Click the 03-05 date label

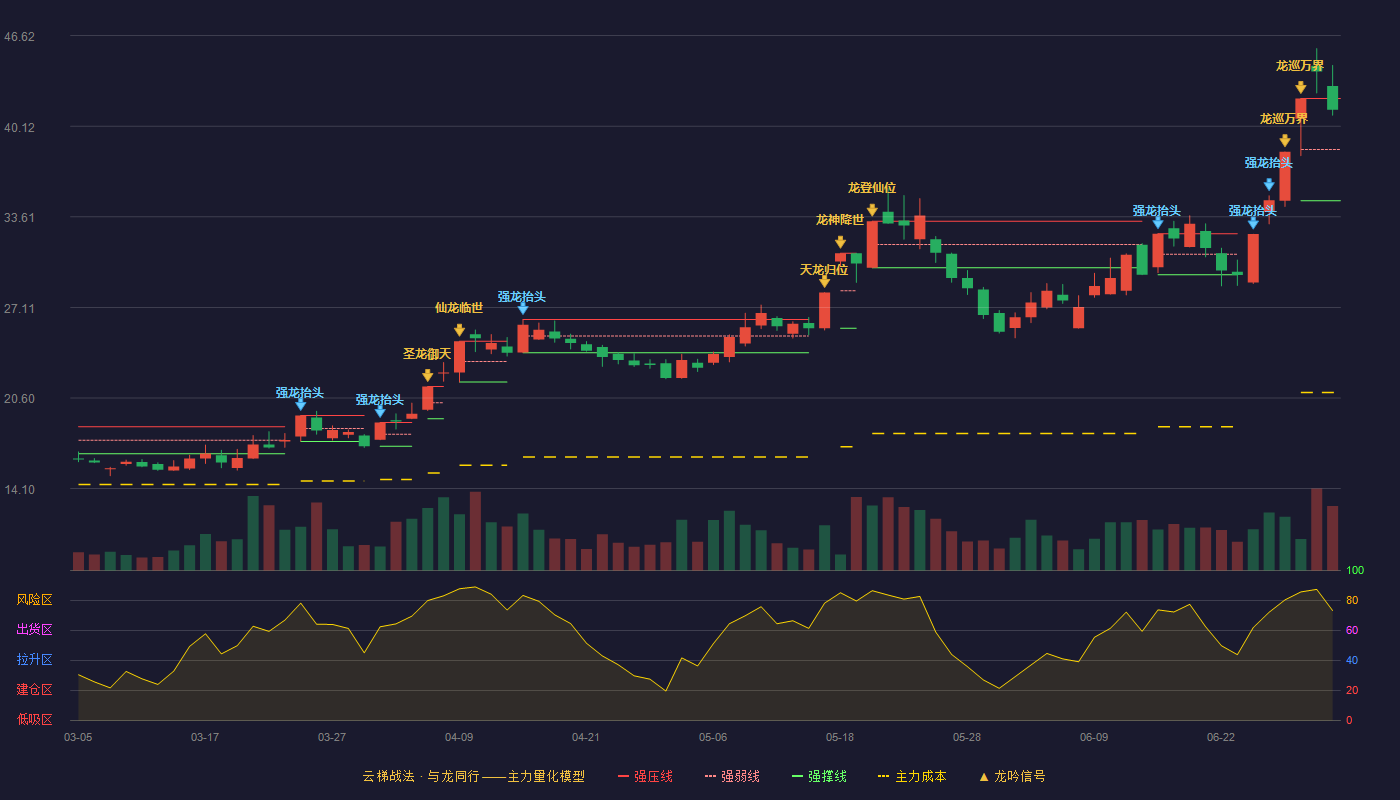pos(78,737)
